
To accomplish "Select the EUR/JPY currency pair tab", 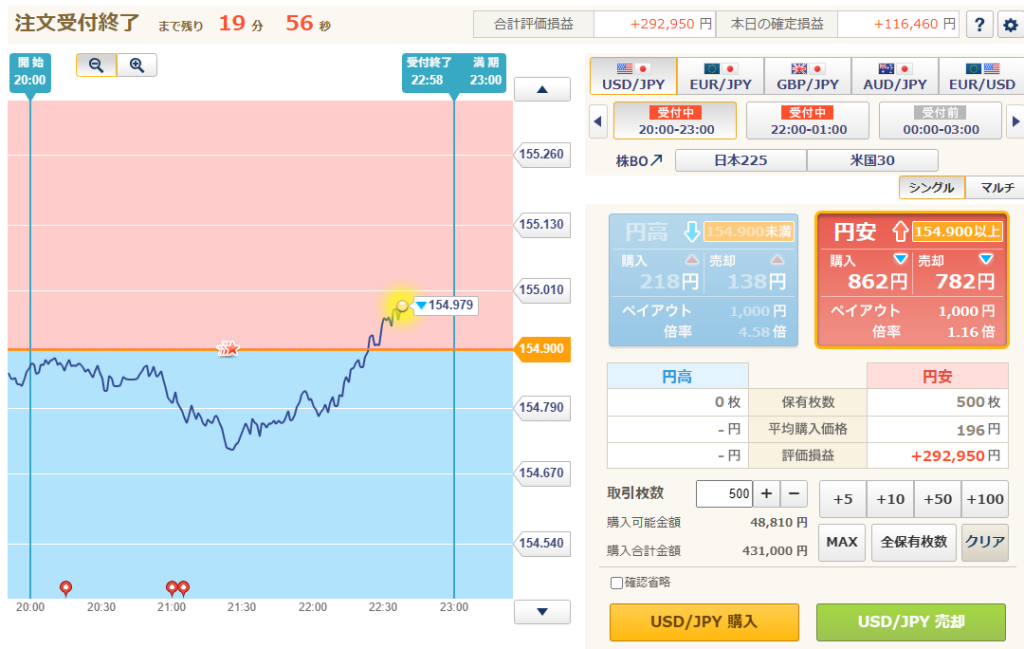I will 720,76.
